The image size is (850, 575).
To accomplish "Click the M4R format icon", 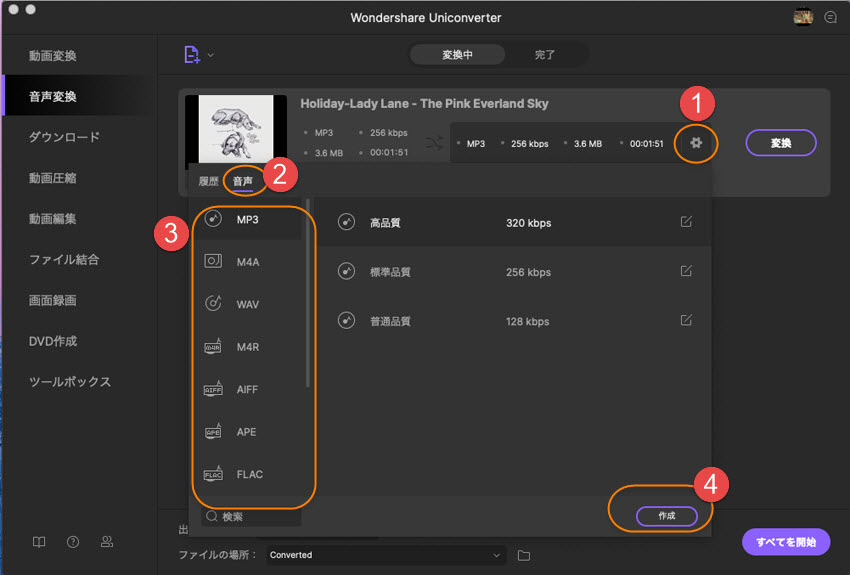I will tap(213, 346).
